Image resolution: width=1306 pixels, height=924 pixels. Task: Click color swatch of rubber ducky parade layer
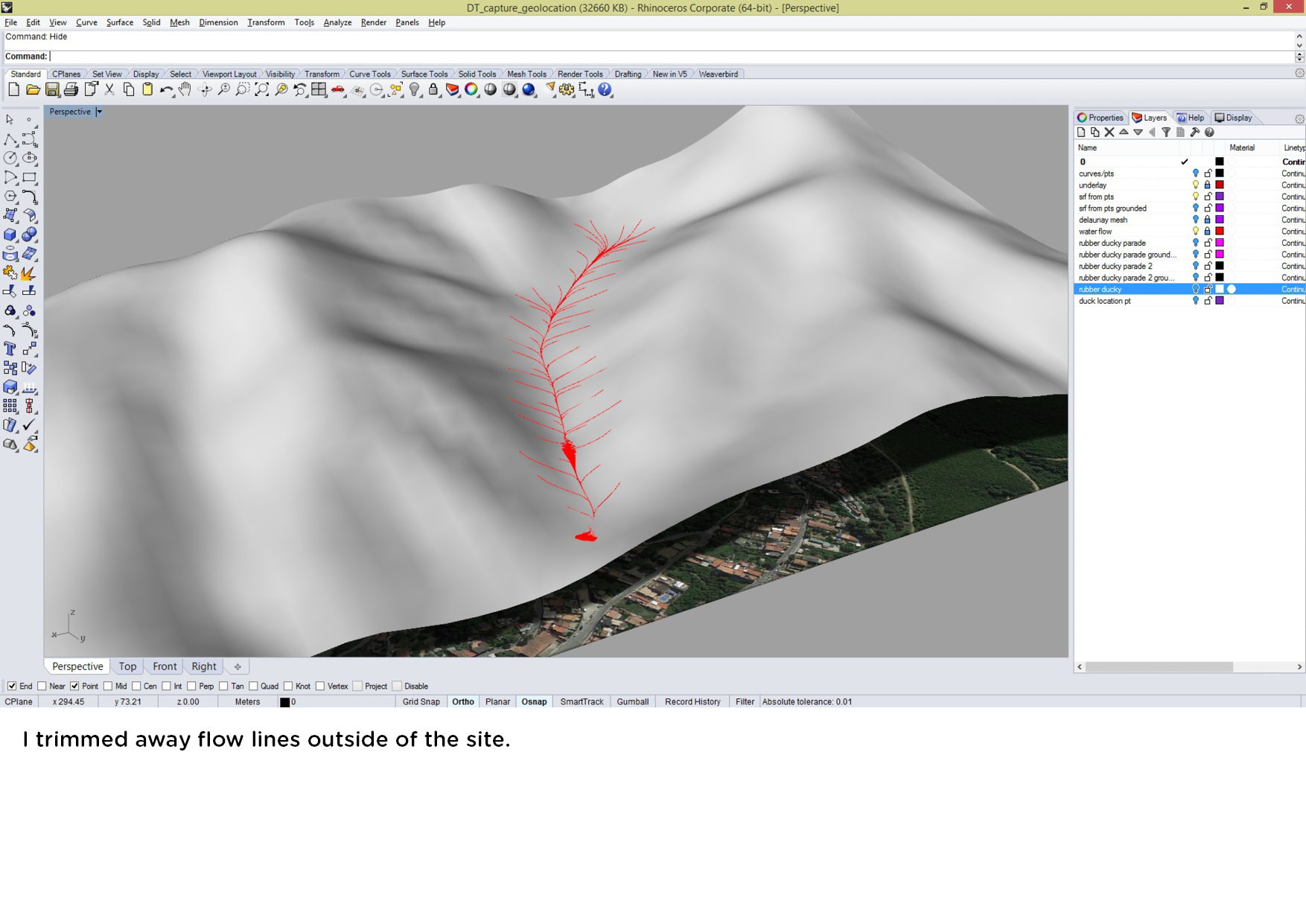tap(1220, 243)
